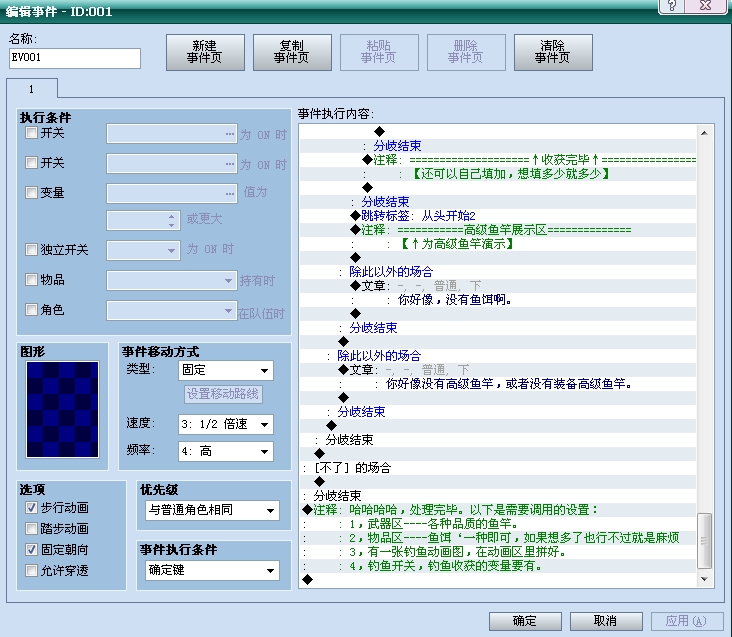Enable the 独立开关 condition checkbox

coord(31,250)
